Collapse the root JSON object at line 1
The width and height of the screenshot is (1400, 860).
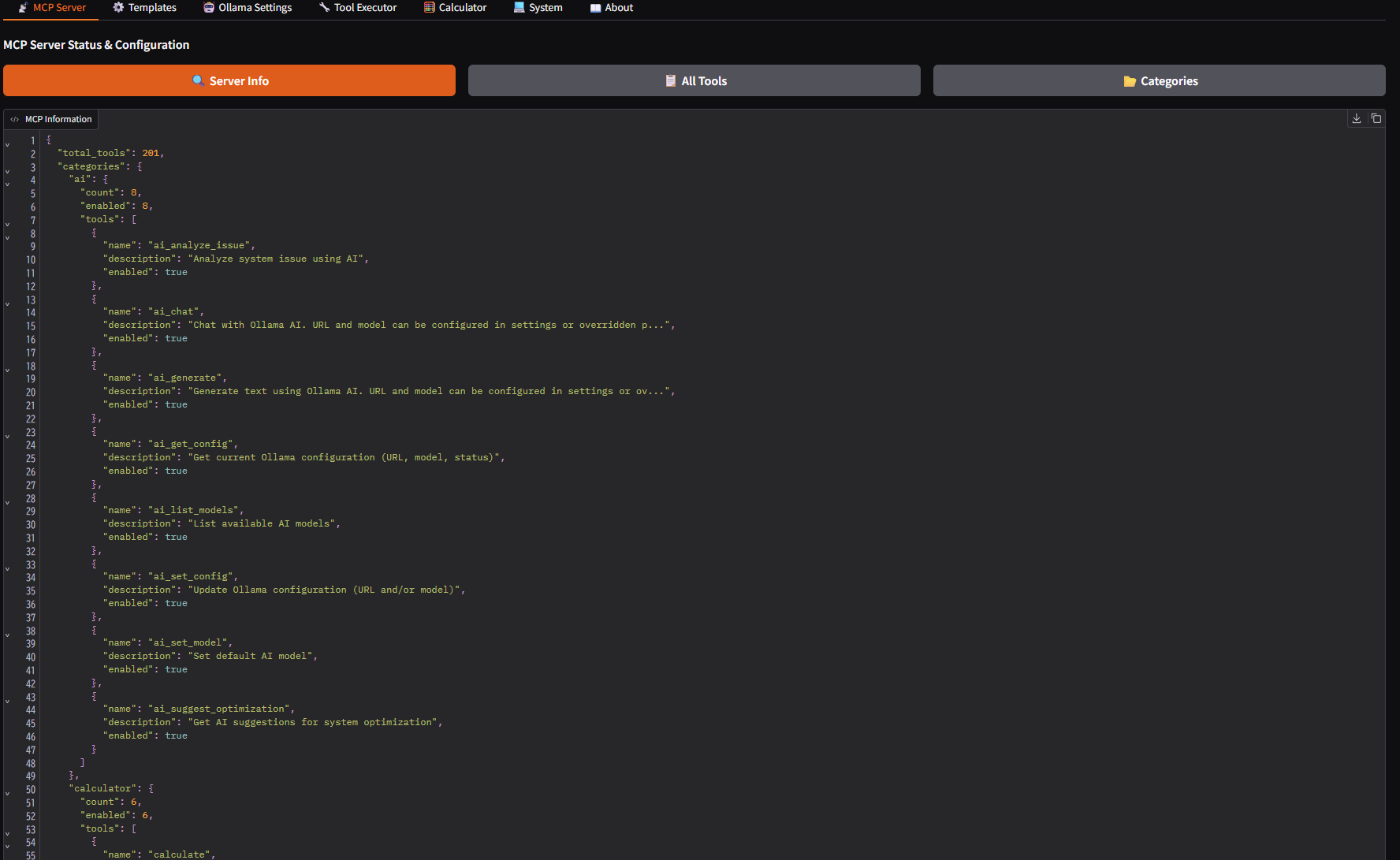(x=8, y=145)
